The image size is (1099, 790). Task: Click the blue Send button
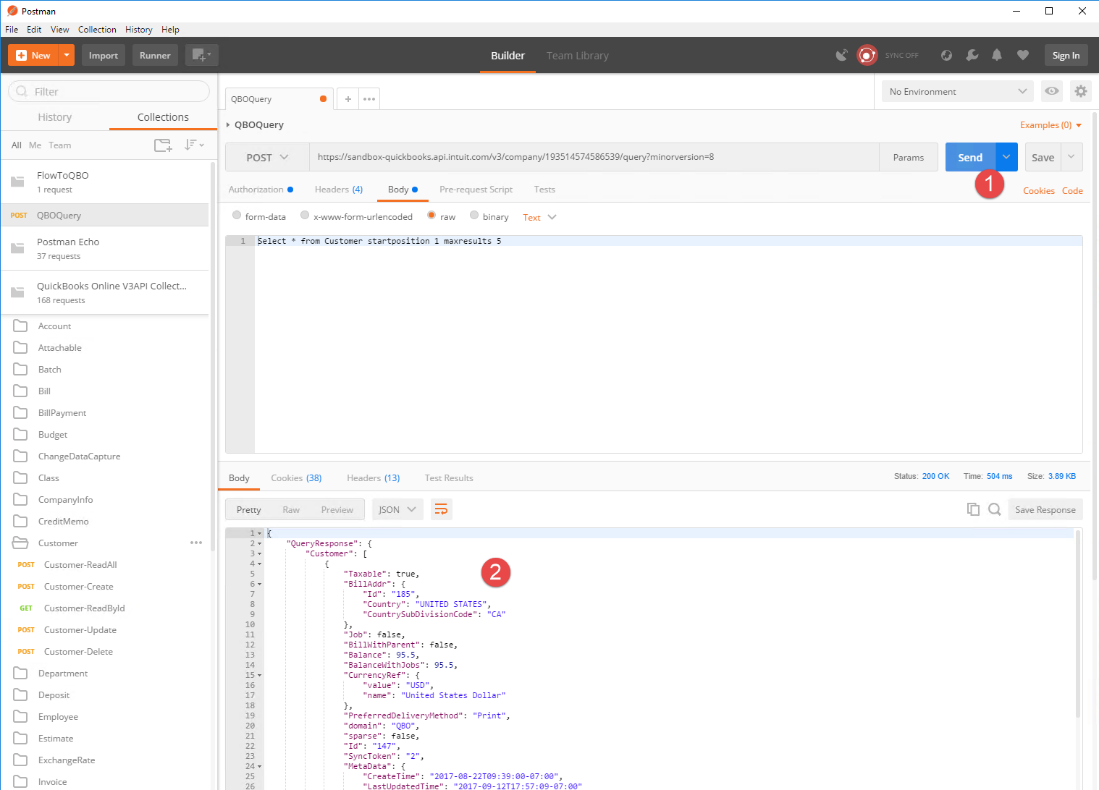(x=970, y=157)
